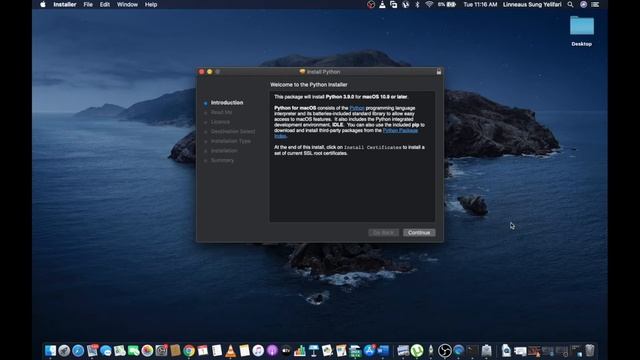Viewport: 640px width, 360px height.
Task: Click the user name Linnaeus Sung Yelifari
Action: (532, 4)
